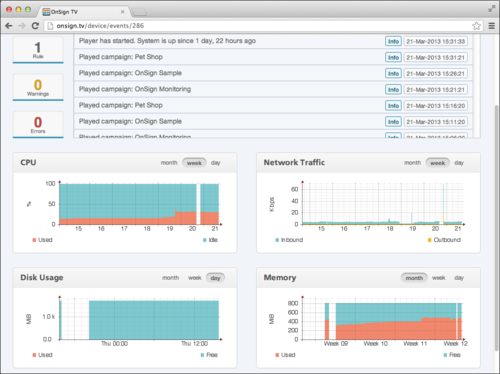
Task: Select week view for CPU chart
Action: (x=194, y=163)
